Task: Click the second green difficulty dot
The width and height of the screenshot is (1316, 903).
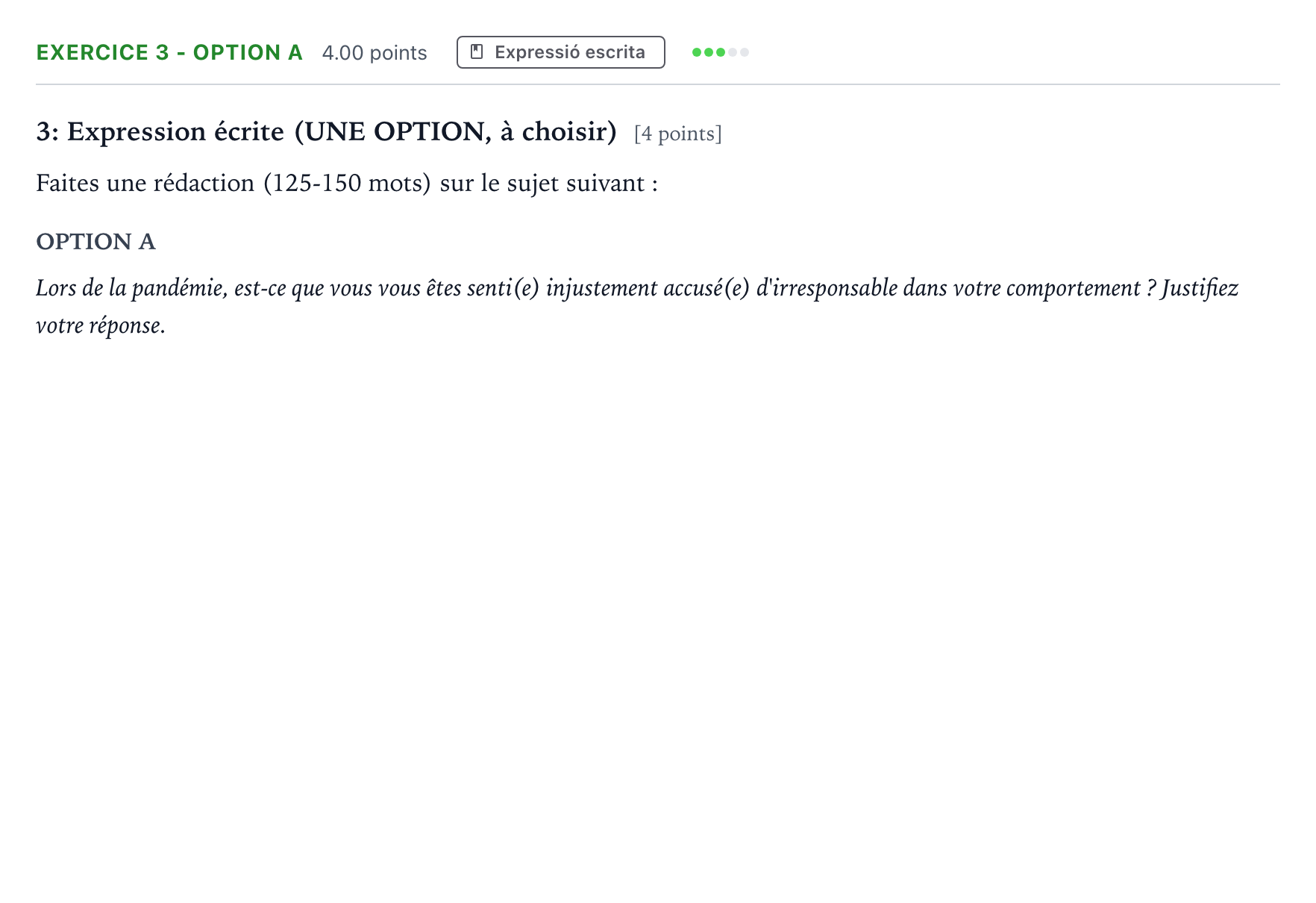Action: (709, 52)
